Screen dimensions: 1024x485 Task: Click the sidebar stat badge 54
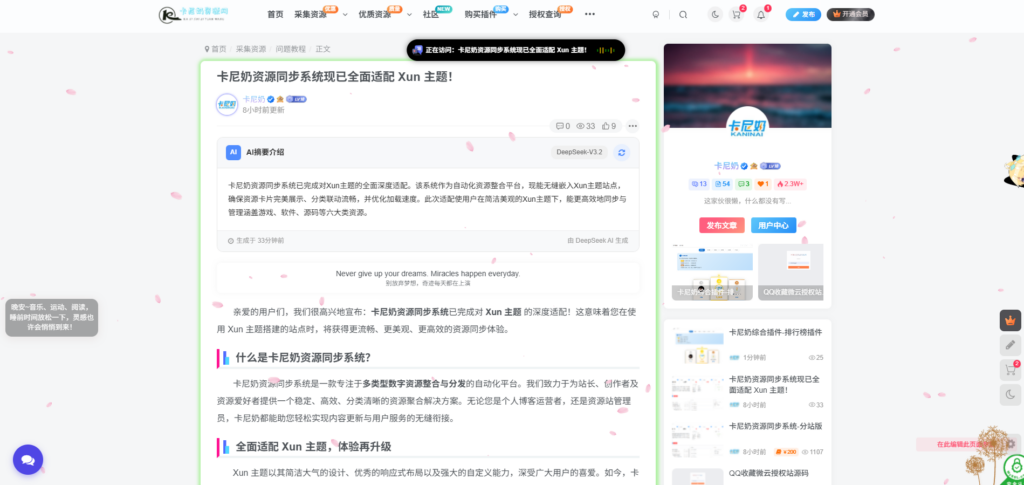(x=722, y=184)
